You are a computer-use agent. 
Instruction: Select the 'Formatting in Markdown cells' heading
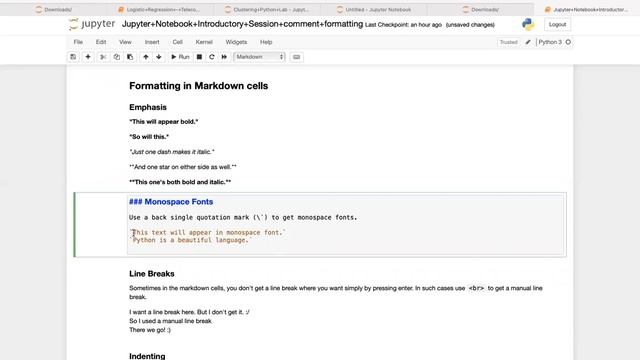coord(199,86)
